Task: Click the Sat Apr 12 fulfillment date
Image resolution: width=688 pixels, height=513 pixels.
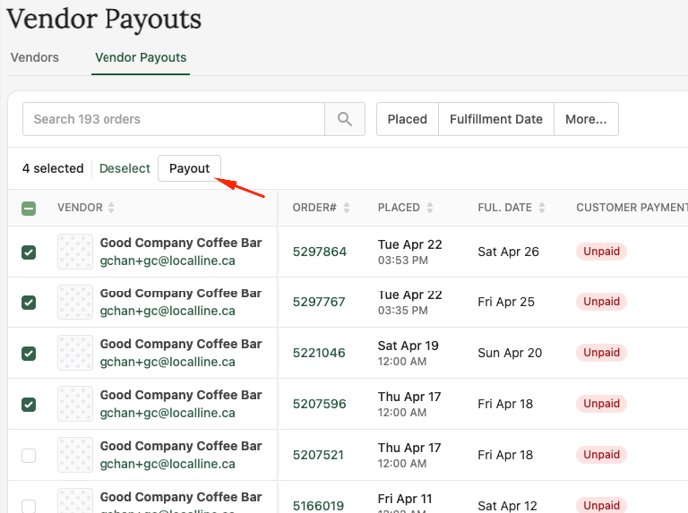Action: click(x=507, y=506)
